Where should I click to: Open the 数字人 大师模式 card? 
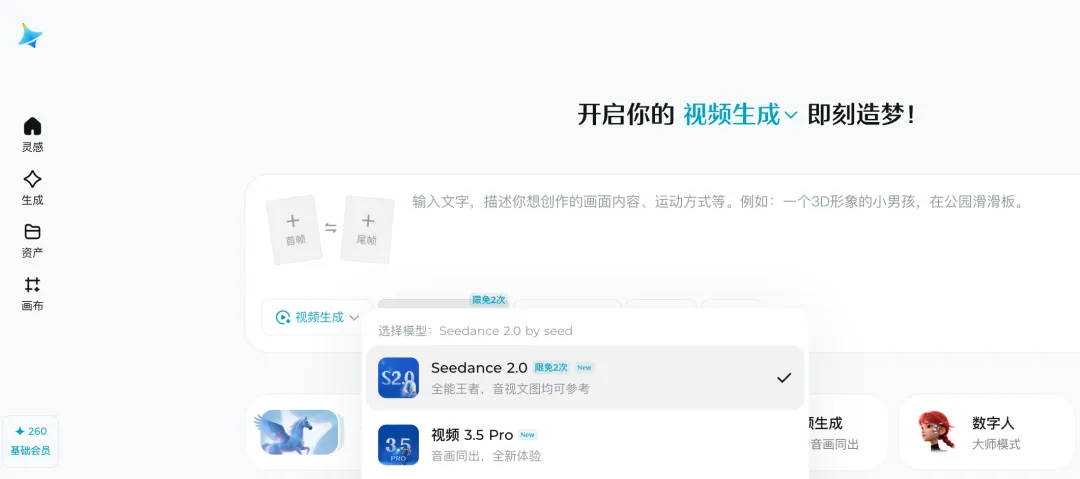pos(986,433)
